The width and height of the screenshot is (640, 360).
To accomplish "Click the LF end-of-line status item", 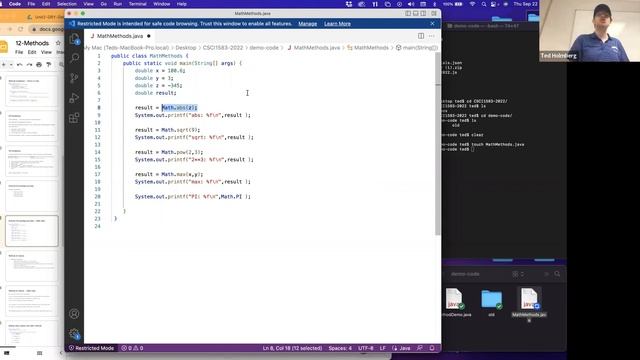I will 382,348.
